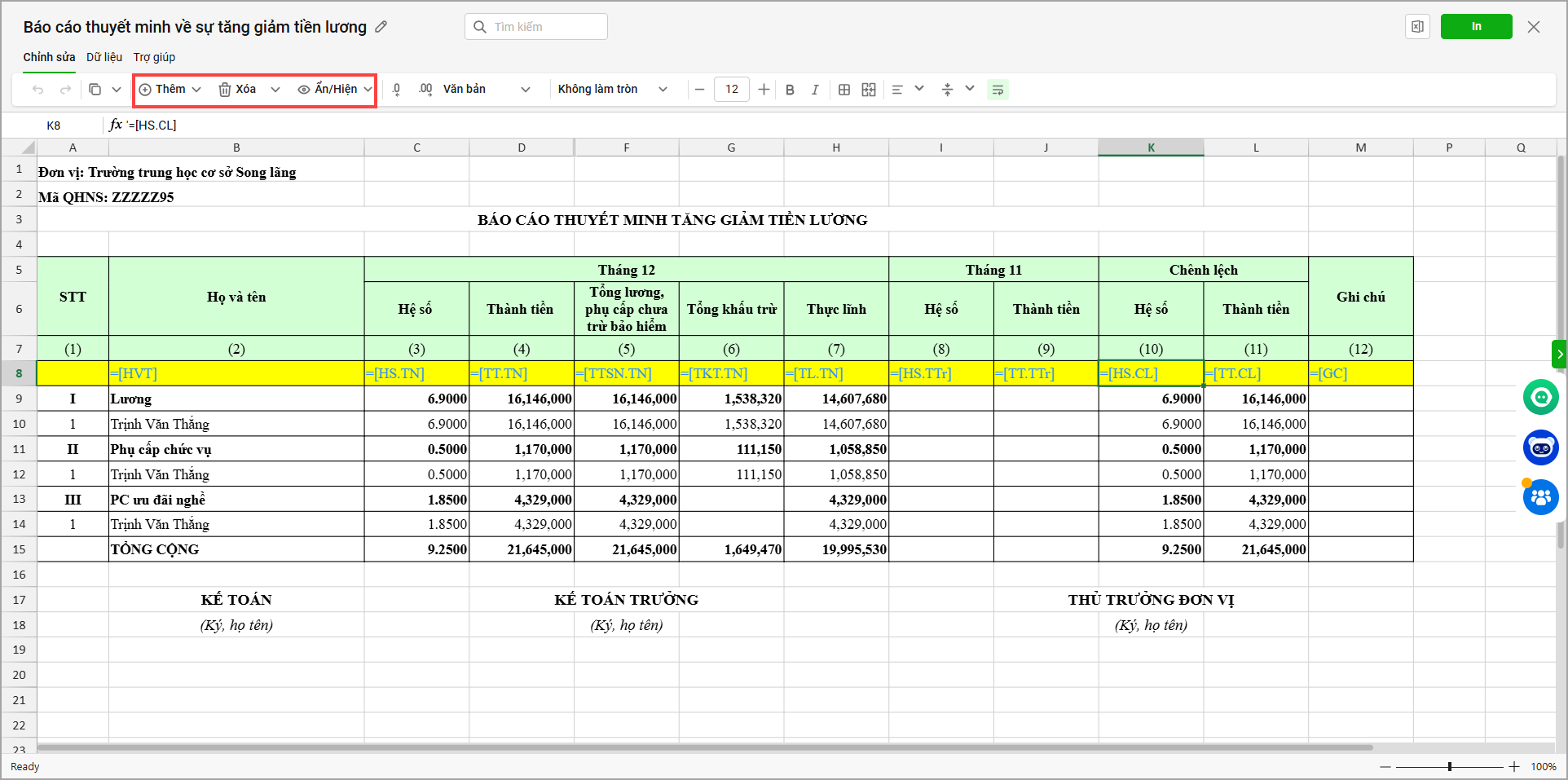Click the decrease decimal places icon

[x=397, y=90]
